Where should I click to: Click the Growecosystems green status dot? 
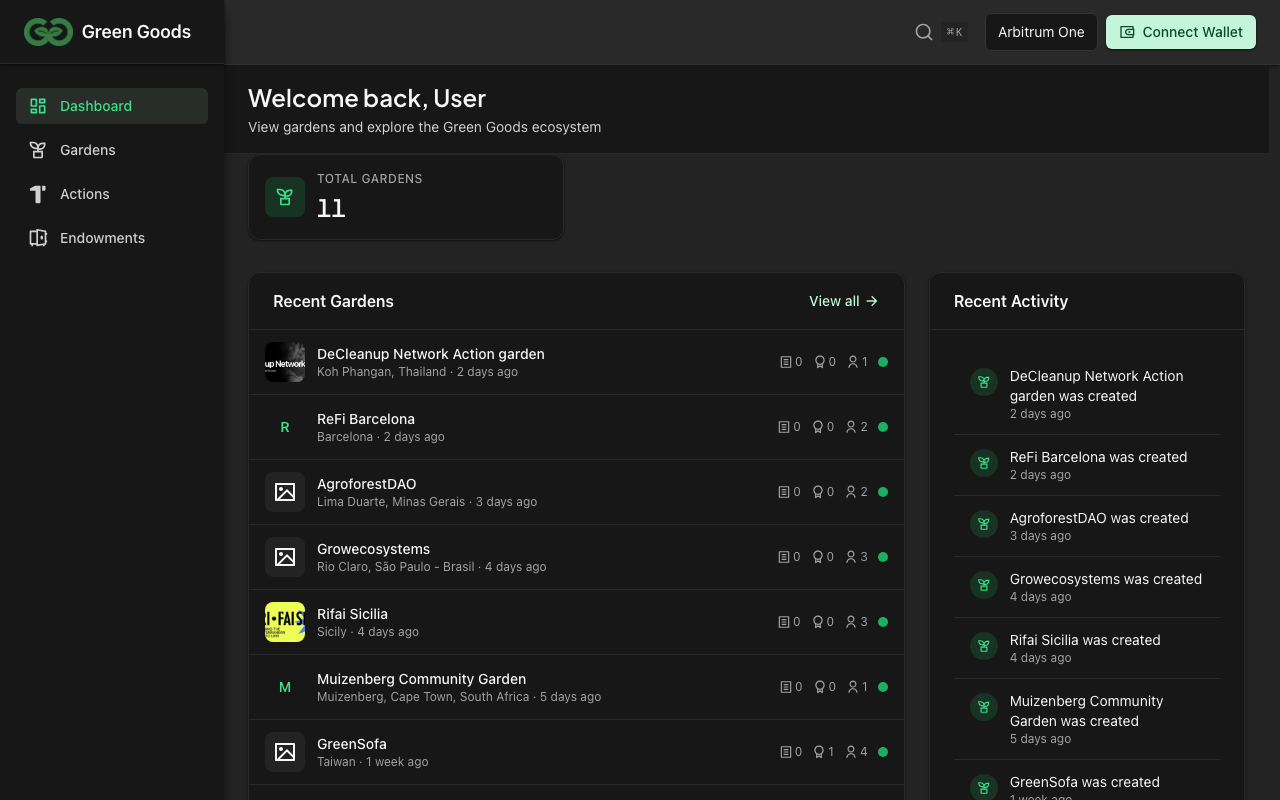click(883, 557)
